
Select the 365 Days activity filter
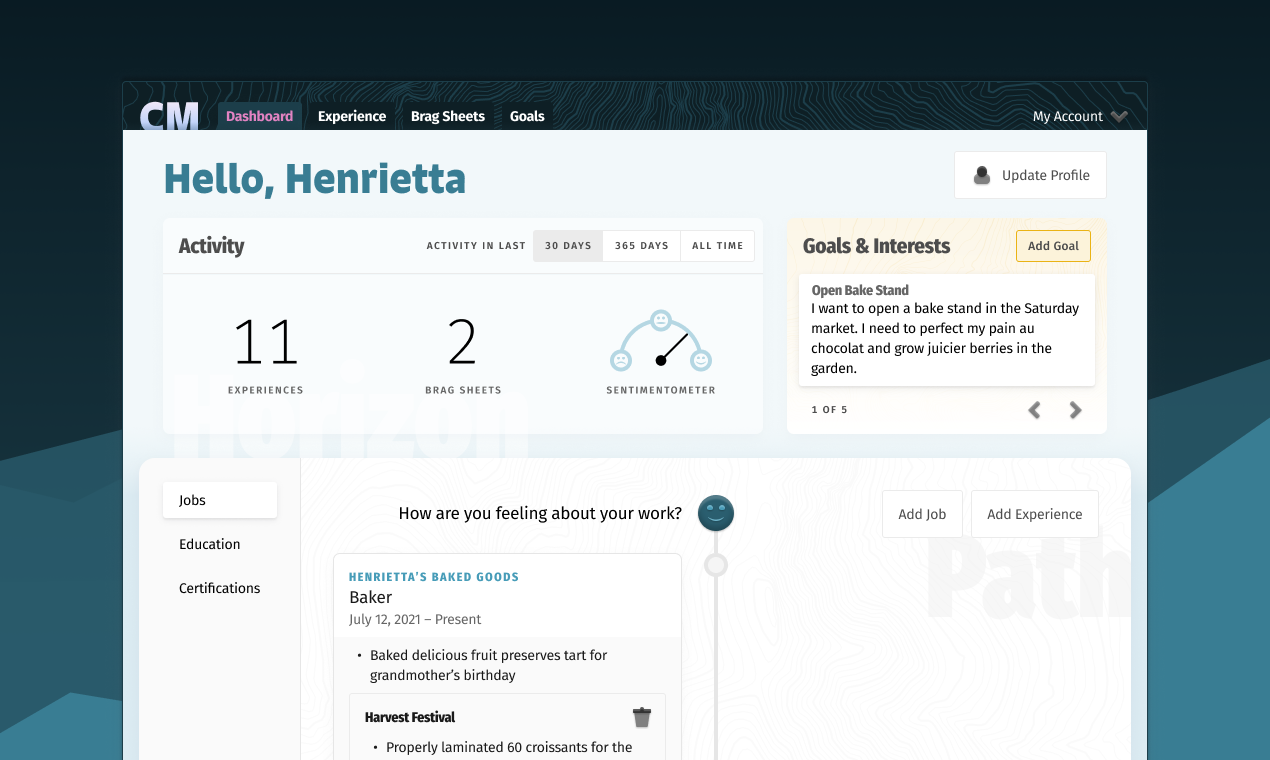[641, 246]
